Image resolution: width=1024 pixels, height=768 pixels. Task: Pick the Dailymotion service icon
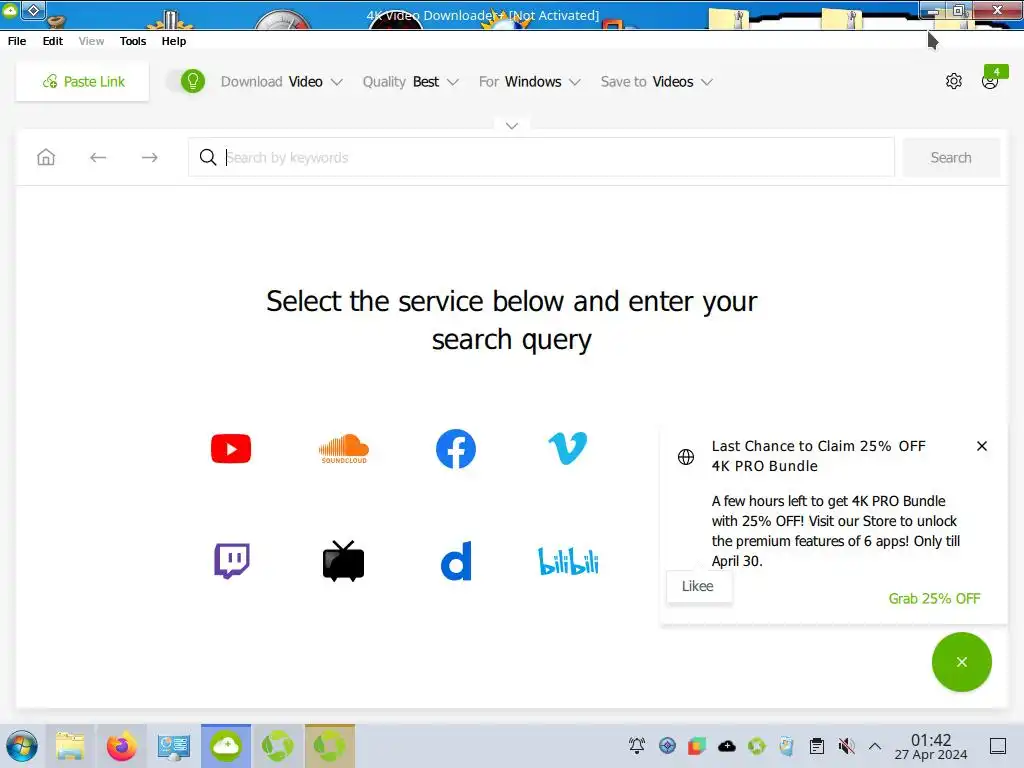(x=456, y=561)
